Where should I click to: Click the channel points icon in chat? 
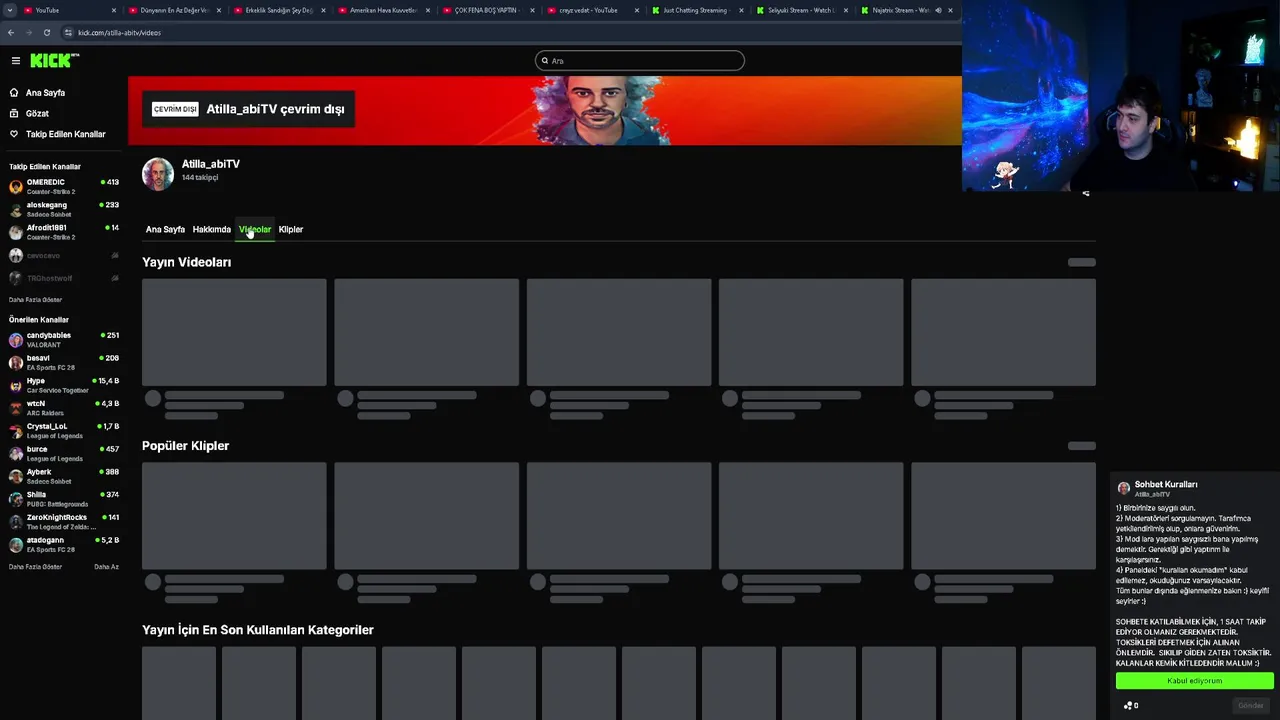pyautogui.click(x=1128, y=705)
